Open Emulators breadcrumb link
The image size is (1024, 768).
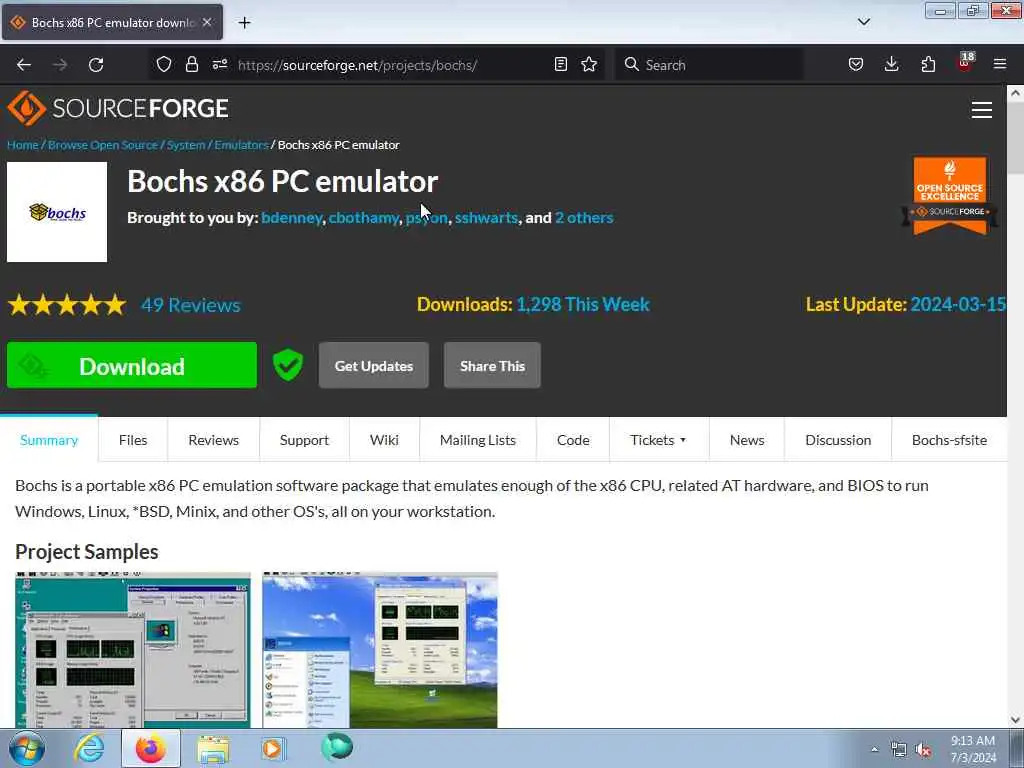point(242,145)
